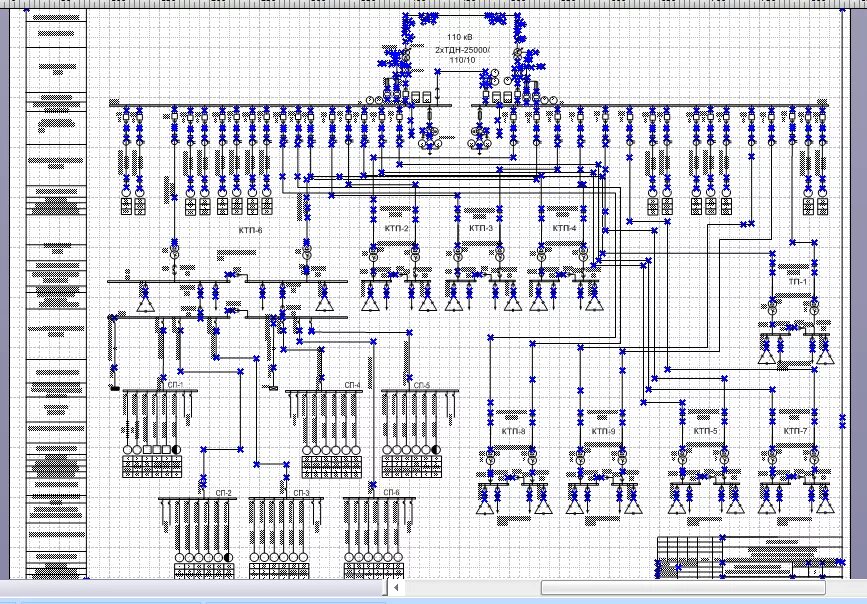Image resolution: width=867 pixels, height=604 pixels.
Task: Select the СП-2 panel label
Action: point(222,493)
